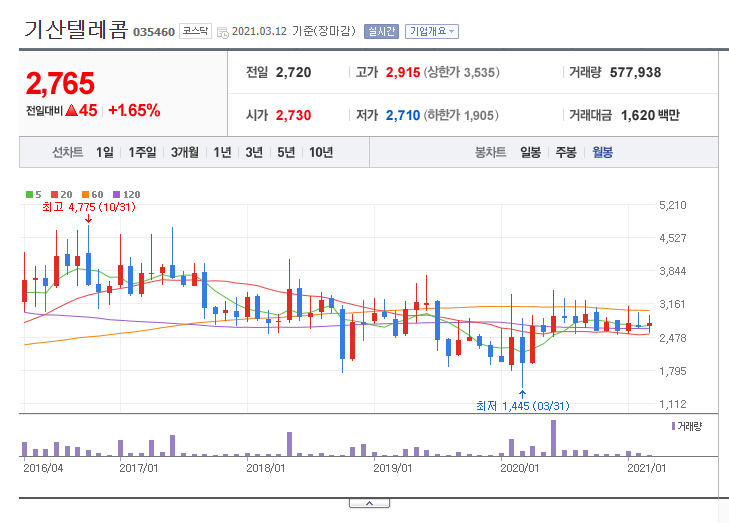Click the 2016/04 date axis label
The height and width of the screenshot is (523, 729).
43,468
